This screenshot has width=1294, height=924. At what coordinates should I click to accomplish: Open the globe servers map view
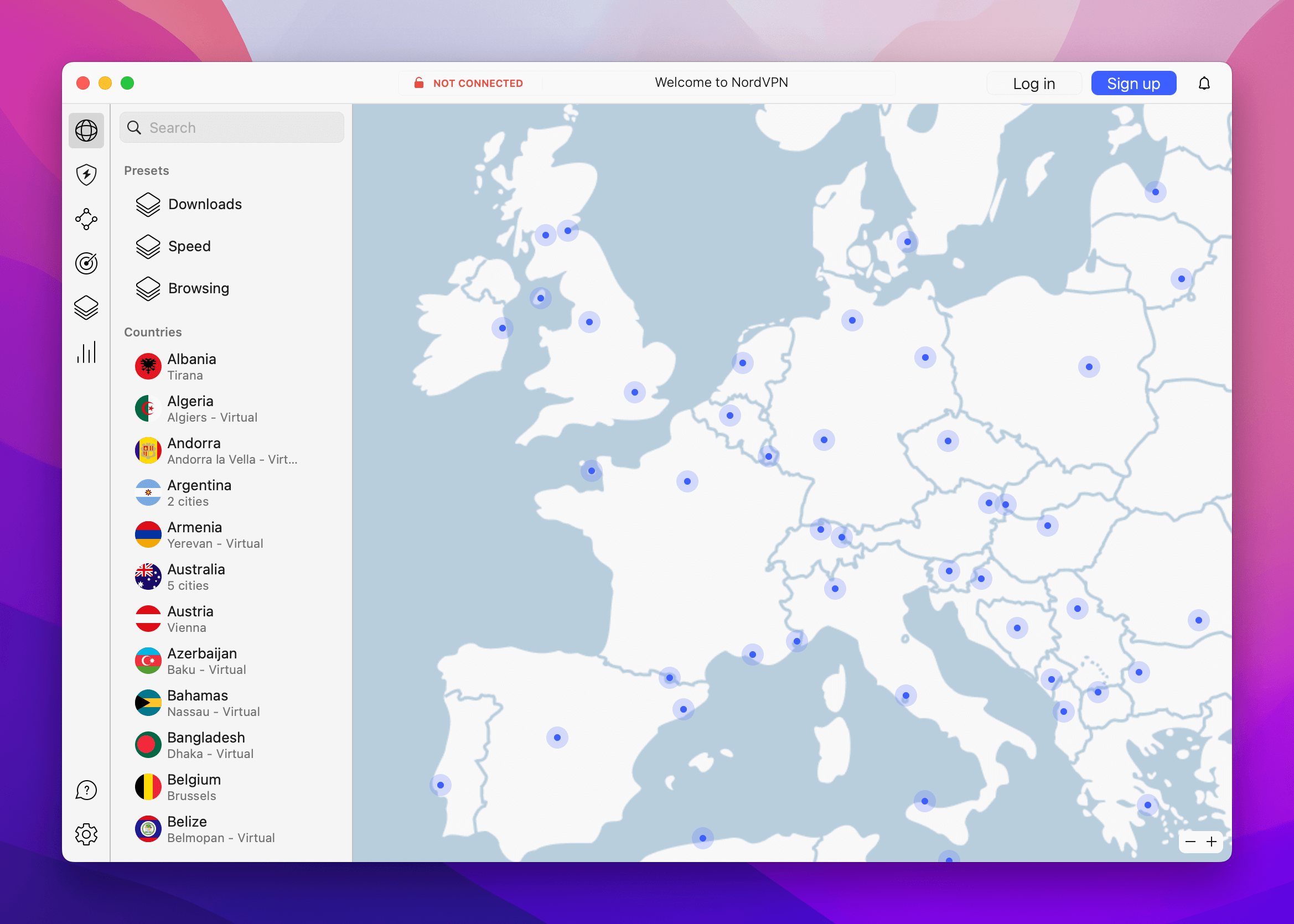tap(86, 131)
